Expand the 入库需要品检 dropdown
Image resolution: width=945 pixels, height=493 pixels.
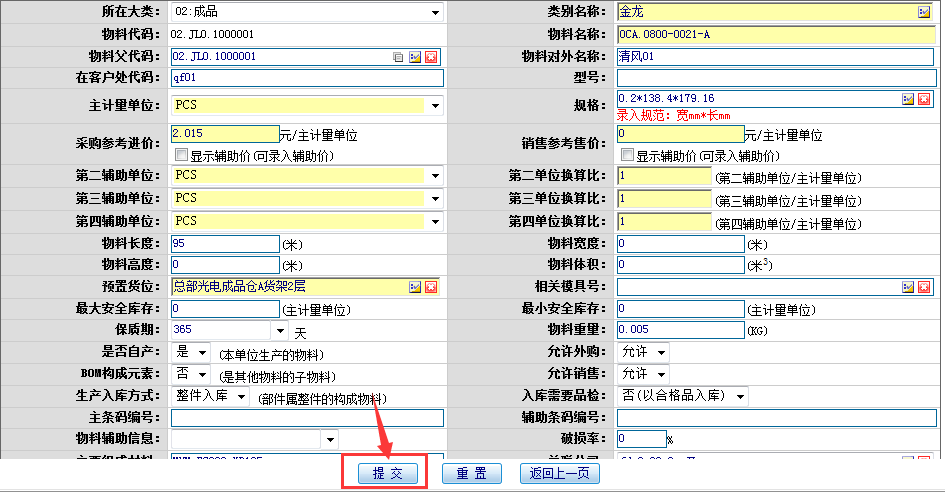click(739, 397)
